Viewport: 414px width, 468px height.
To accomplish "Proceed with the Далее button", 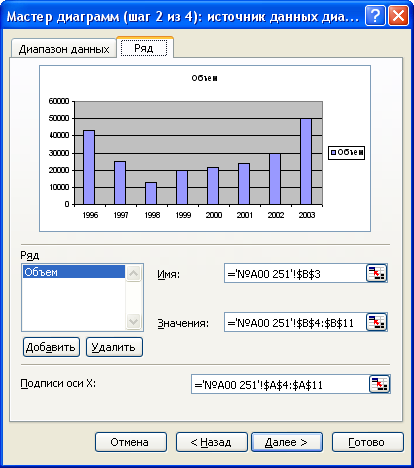I will pyautogui.click(x=287, y=442).
